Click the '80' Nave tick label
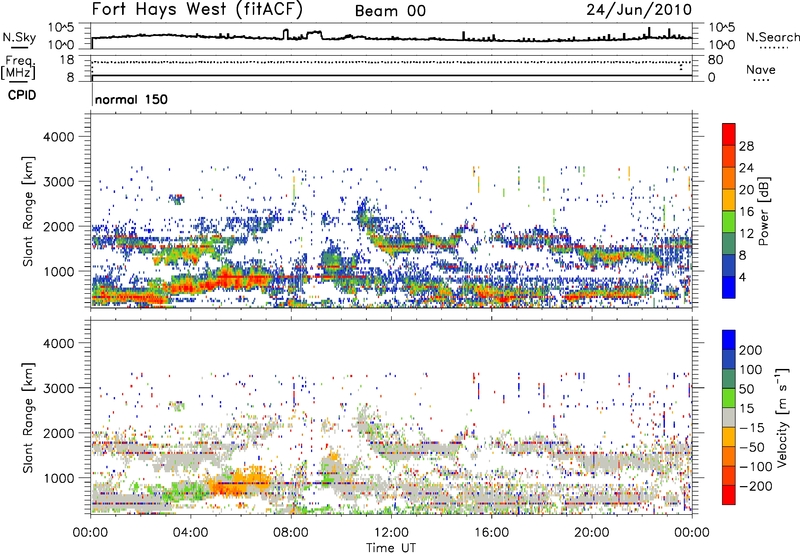The height and width of the screenshot is (554, 800). pos(715,60)
